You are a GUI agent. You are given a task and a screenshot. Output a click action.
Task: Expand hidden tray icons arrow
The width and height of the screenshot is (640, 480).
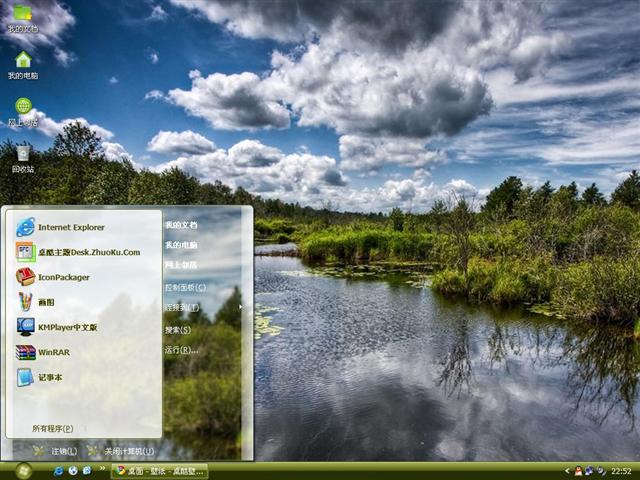click(x=567, y=471)
